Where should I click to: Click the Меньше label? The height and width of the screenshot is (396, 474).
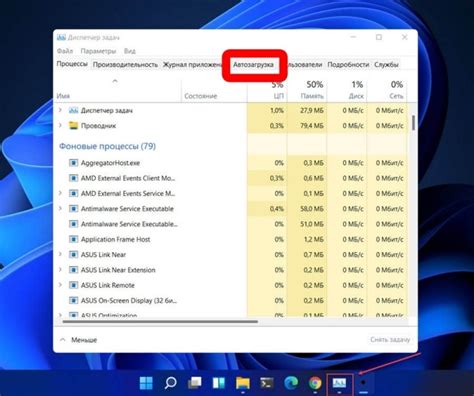tap(84, 340)
